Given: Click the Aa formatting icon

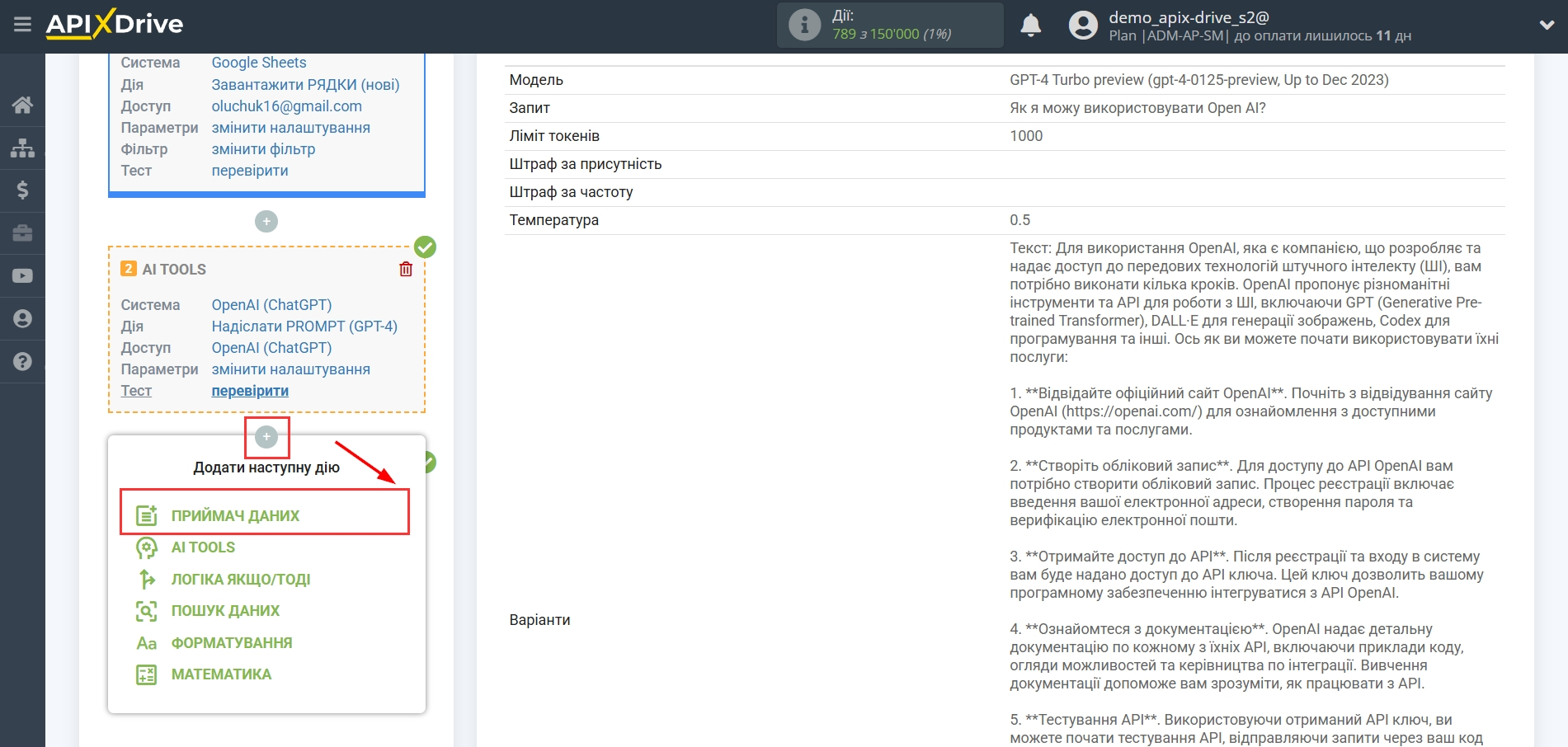Looking at the screenshot, I should (x=147, y=643).
